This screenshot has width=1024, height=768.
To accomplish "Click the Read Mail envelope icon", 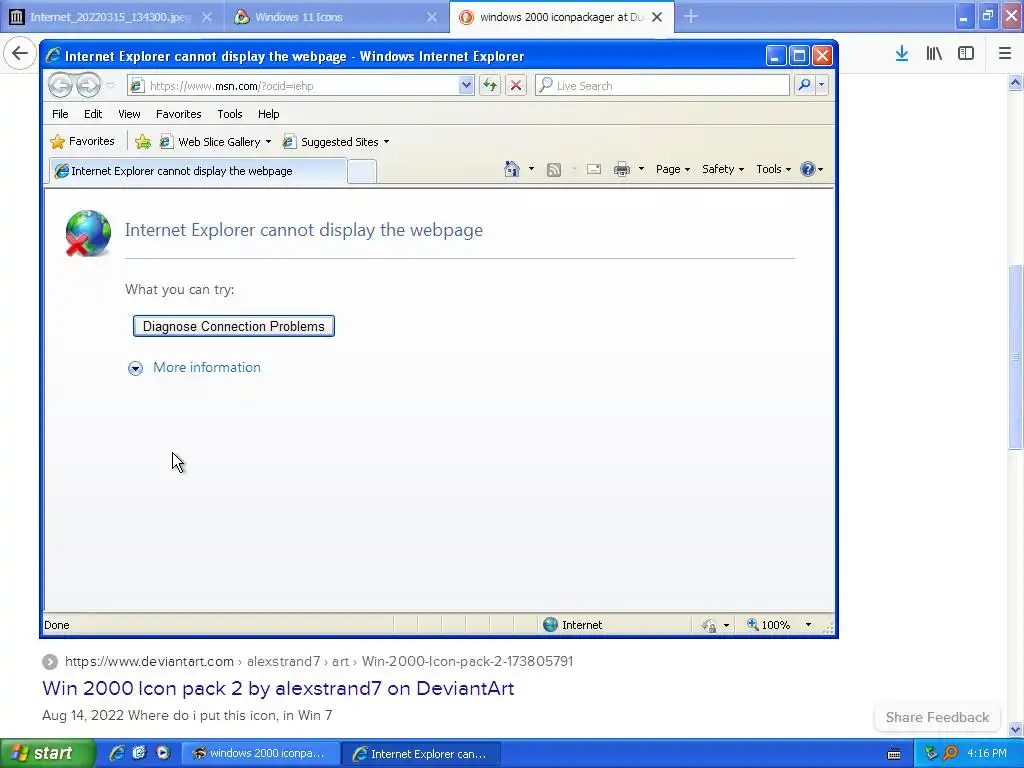I will click(594, 169).
